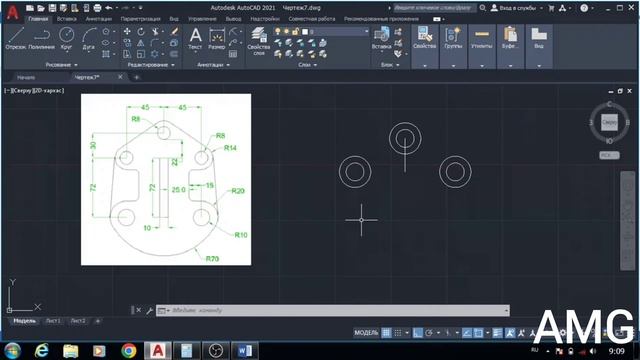Select the Круг circle tool
Image resolution: width=640 pixels, height=360 pixels.
point(66,38)
